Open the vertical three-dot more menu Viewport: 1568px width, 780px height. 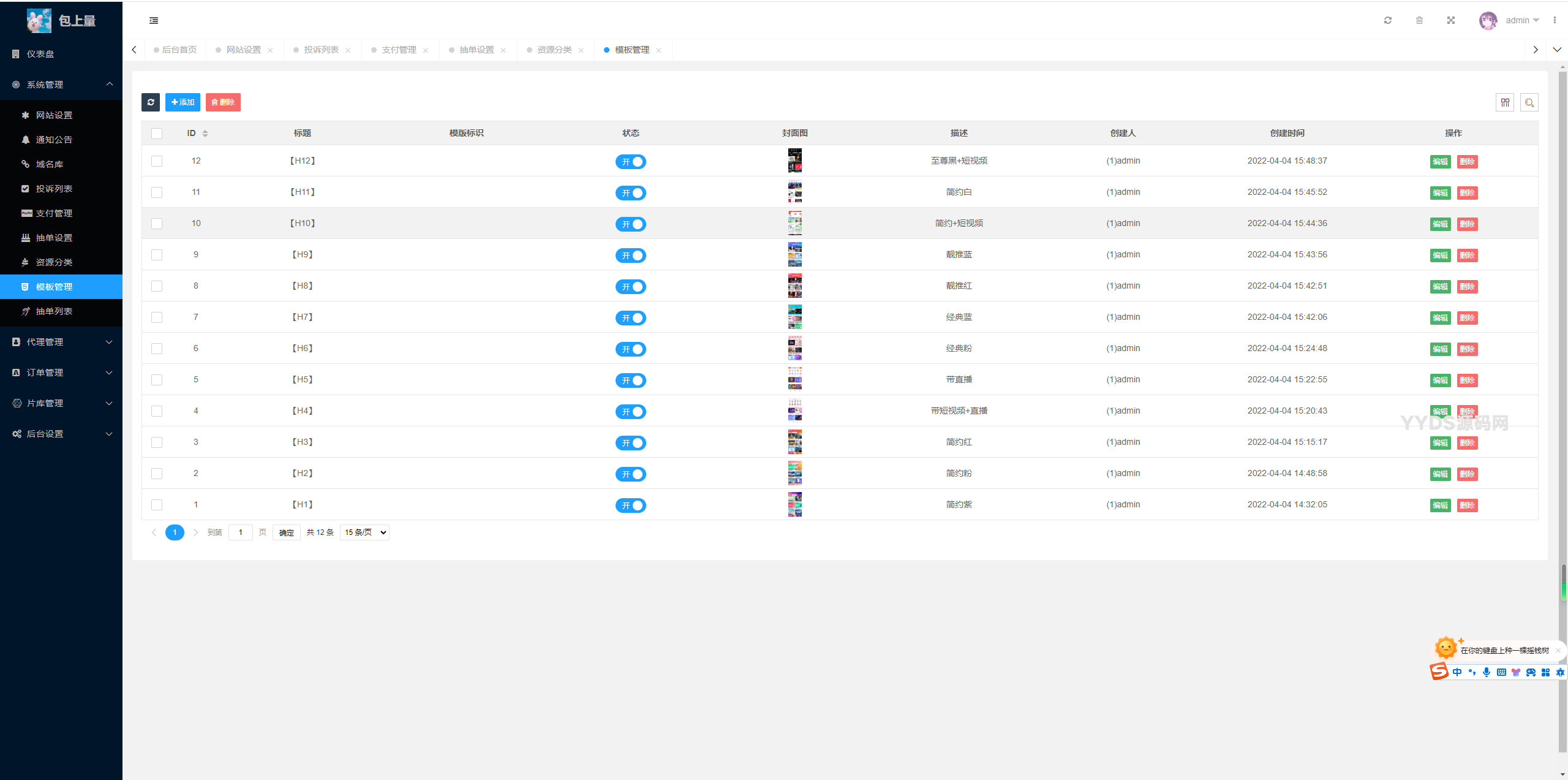[x=1555, y=20]
